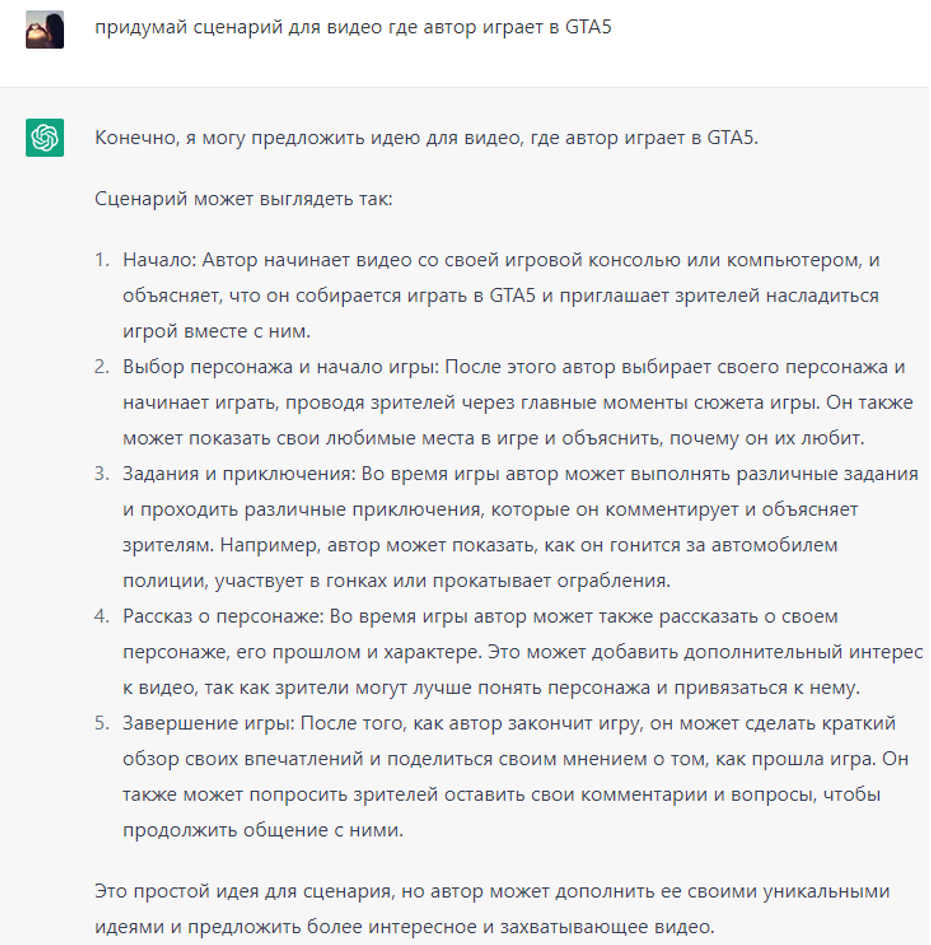Click 'GTA5' in the assistant's first sentence

point(730,138)
